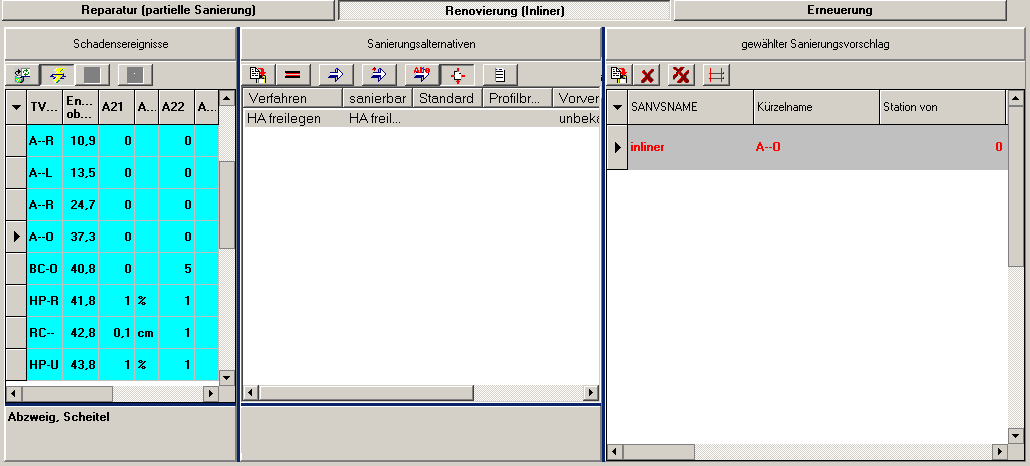Select the row marker of inliner entry
This screenshot has height=466, width=1030.
(617, 148)
